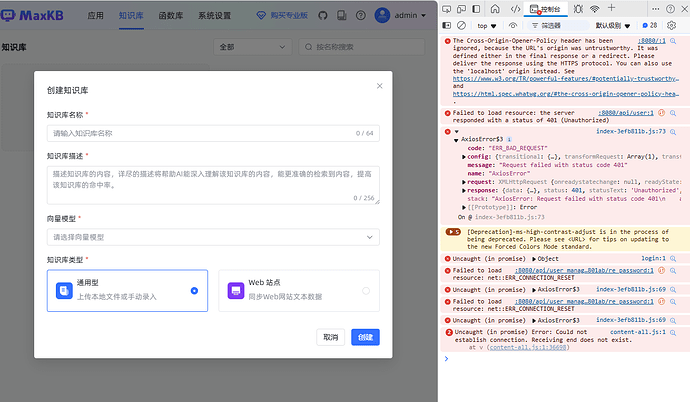Expand the config property
The image size is (690, 402).
pos(464,157)
